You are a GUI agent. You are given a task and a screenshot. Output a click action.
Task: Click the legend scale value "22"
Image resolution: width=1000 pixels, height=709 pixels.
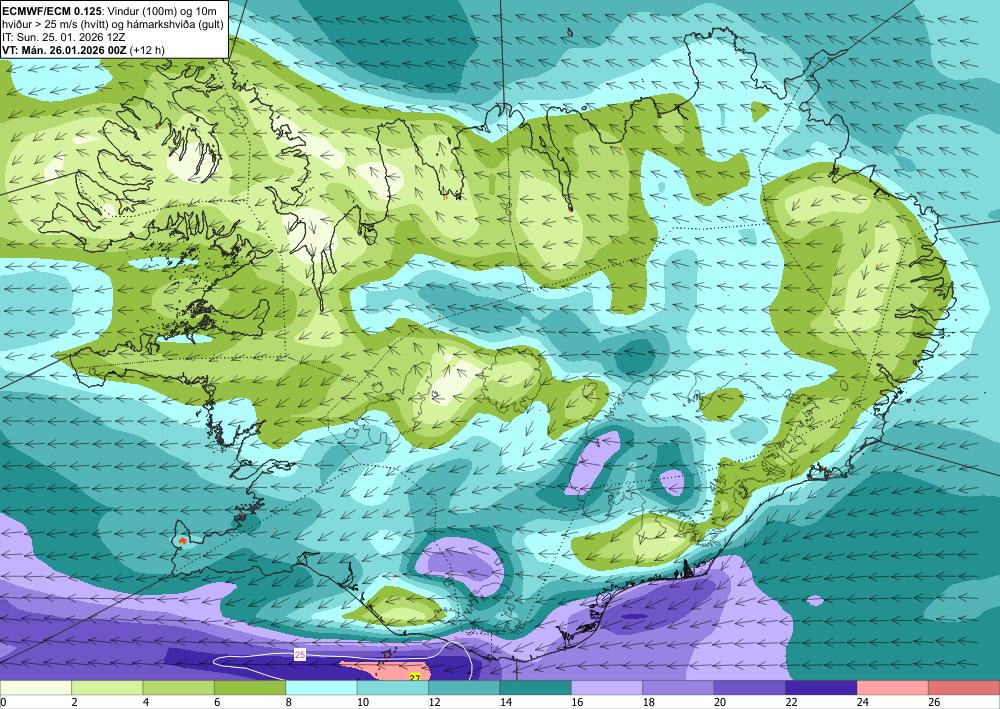click(x=791, y=703)
